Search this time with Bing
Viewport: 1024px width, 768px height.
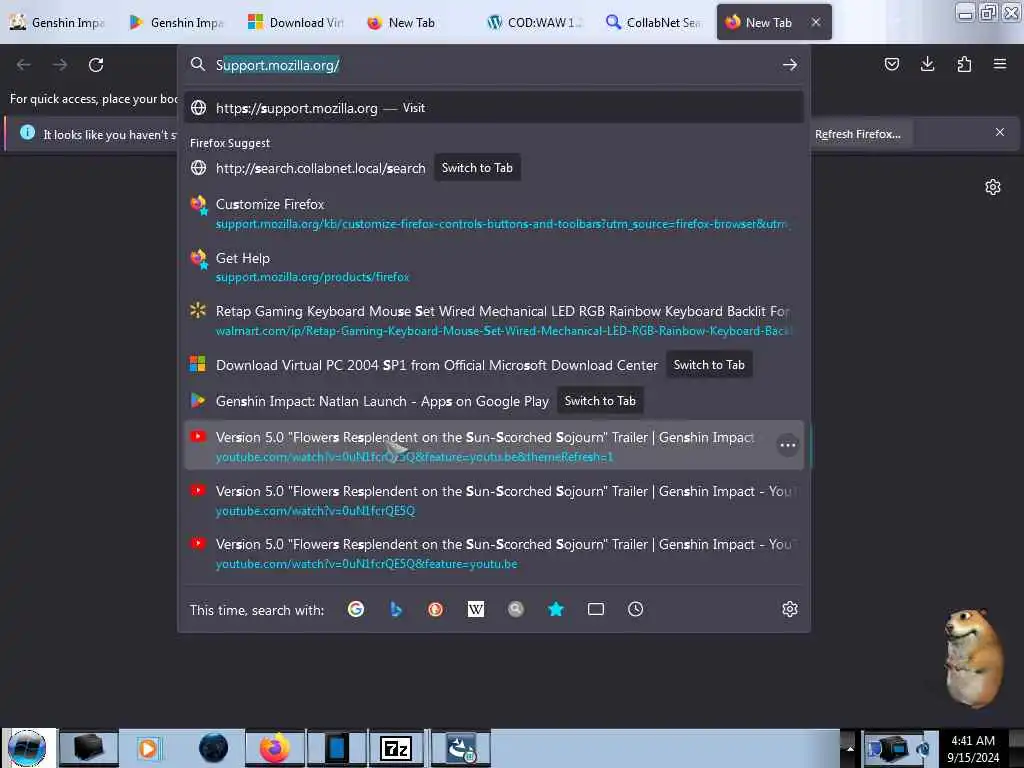click(396, 609)
